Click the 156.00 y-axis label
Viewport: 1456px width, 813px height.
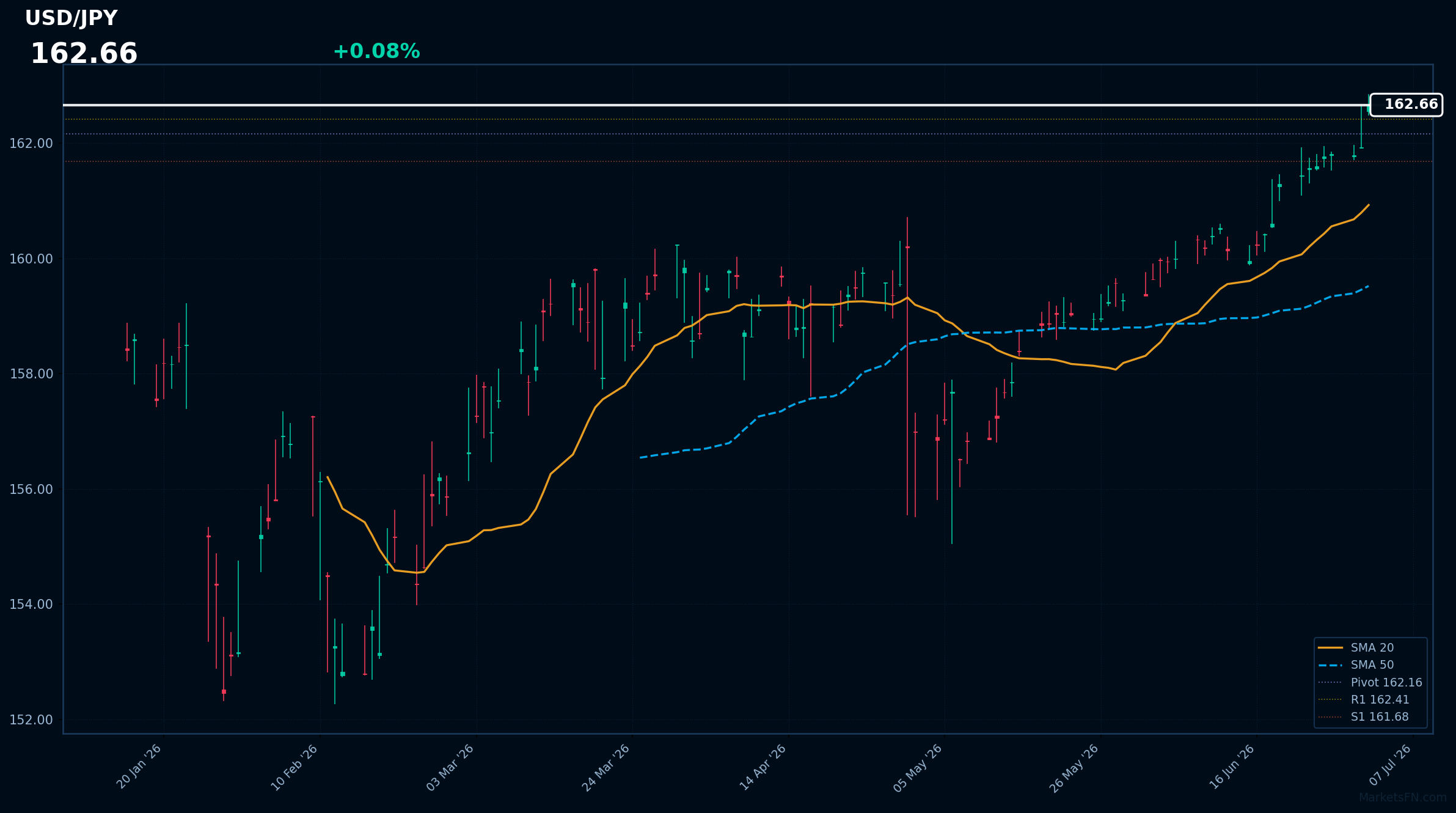tap(31, 490)
